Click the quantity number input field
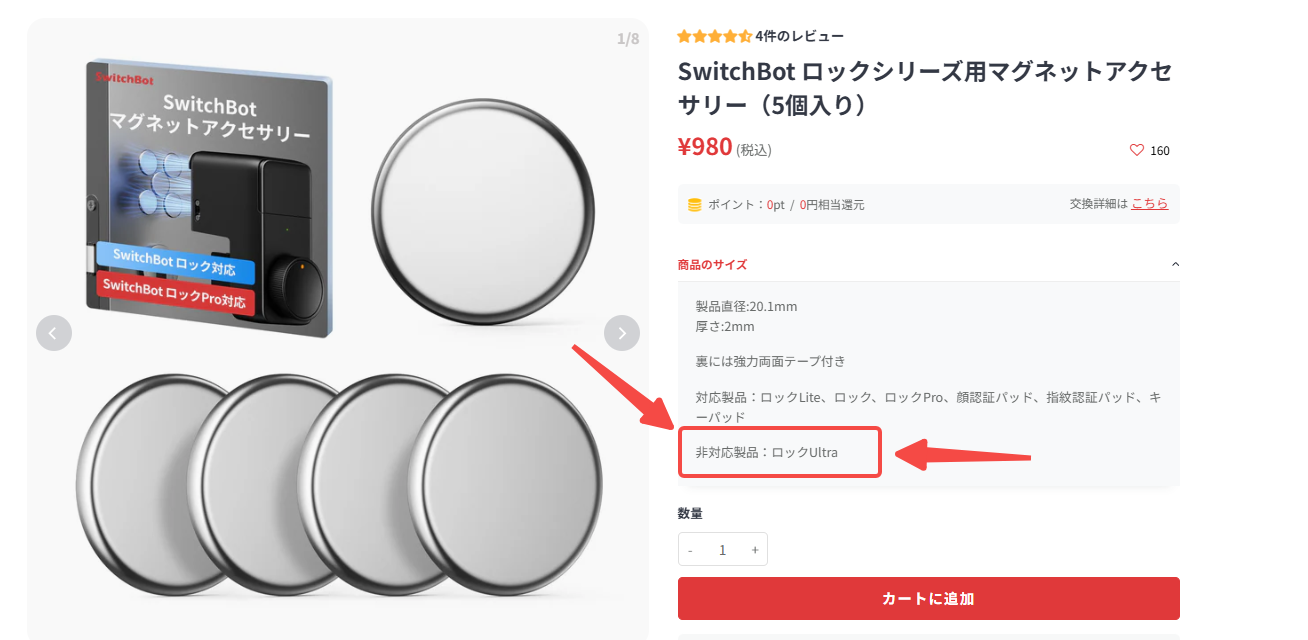Viewport: 1308px width, 640px height. [722, 550]
